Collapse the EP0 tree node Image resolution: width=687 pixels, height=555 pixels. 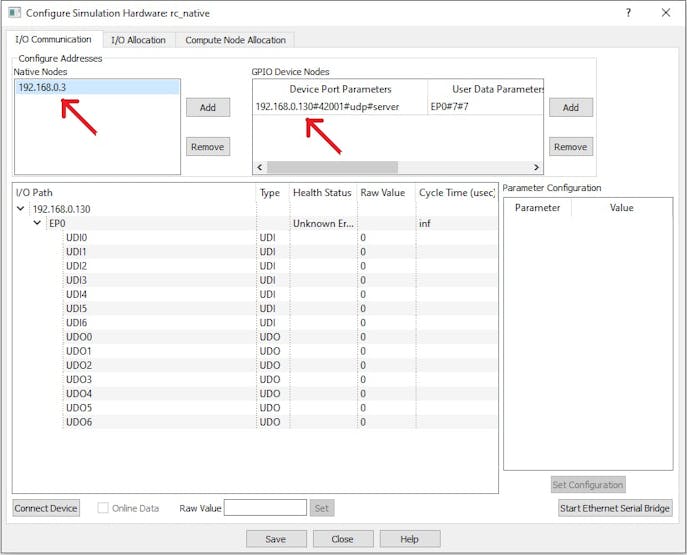pyautogui.click(x=38, y=224)
